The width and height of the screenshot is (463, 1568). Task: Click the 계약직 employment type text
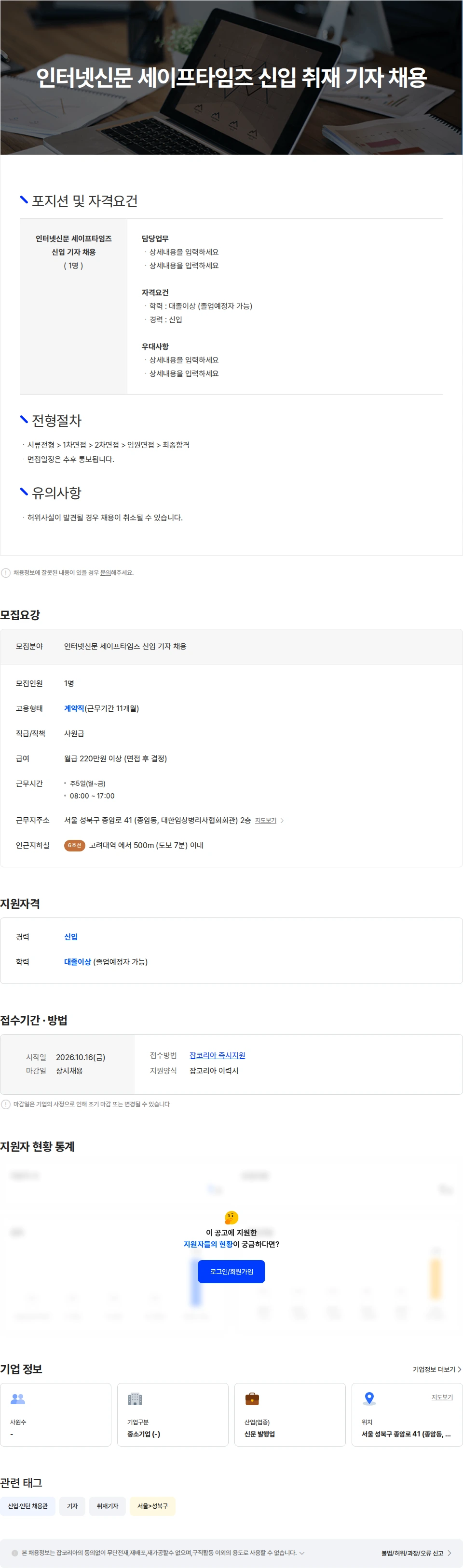point(74,708)
